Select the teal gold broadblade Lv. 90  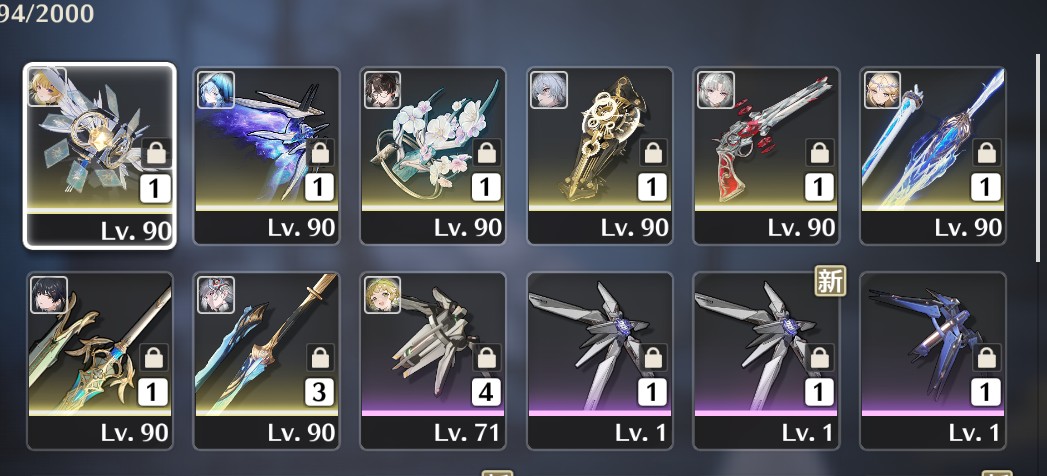(99, 361)
